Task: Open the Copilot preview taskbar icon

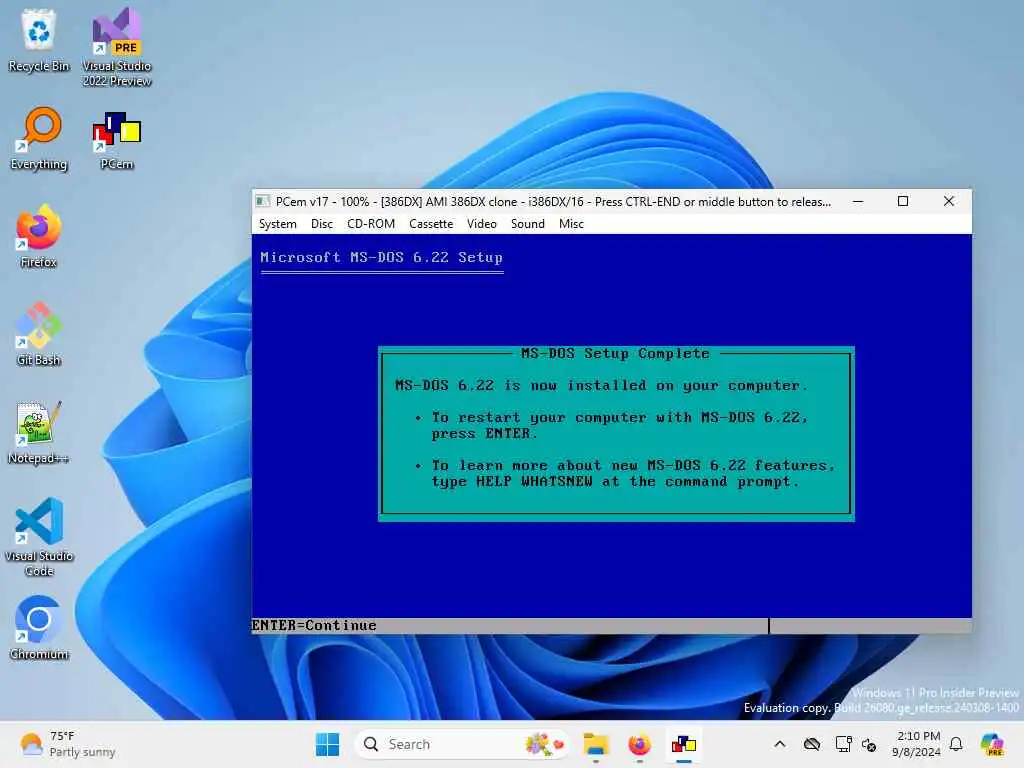Action: (992, 744)
